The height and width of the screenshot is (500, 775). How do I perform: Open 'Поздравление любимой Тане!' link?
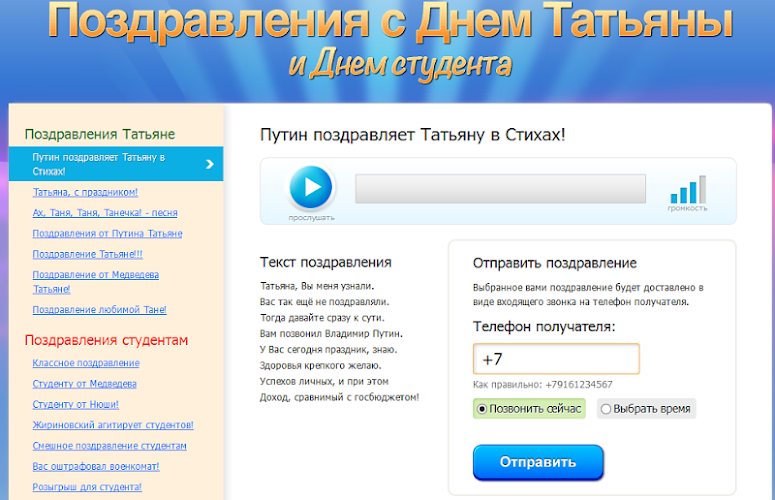99,309
